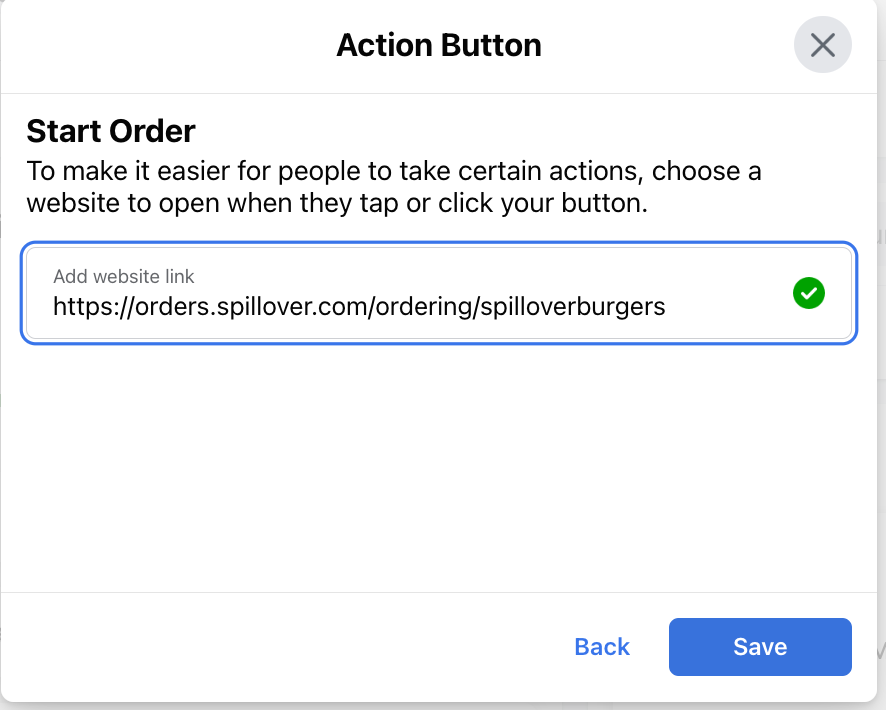
Task: Click the empty footer area left of Back
Action: [283, 647]
